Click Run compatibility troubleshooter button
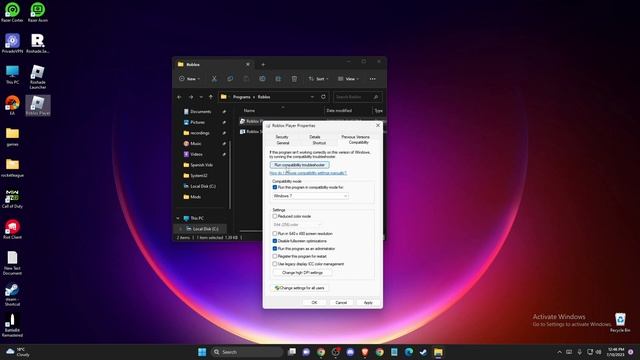Image resolution: width=640 pixels, height=360 pixels. 300,165
